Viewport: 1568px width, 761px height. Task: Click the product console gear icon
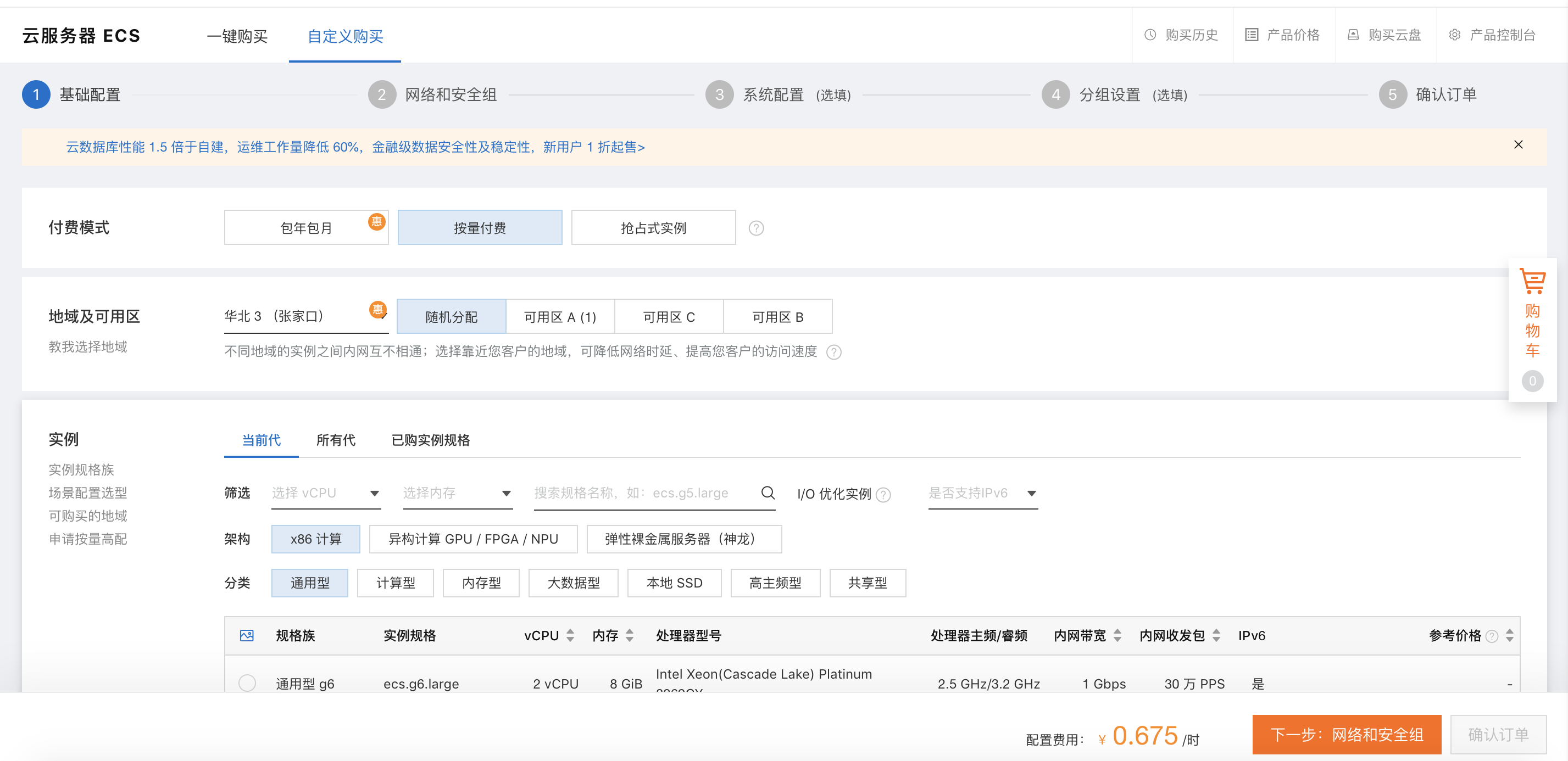(1454, 35)
